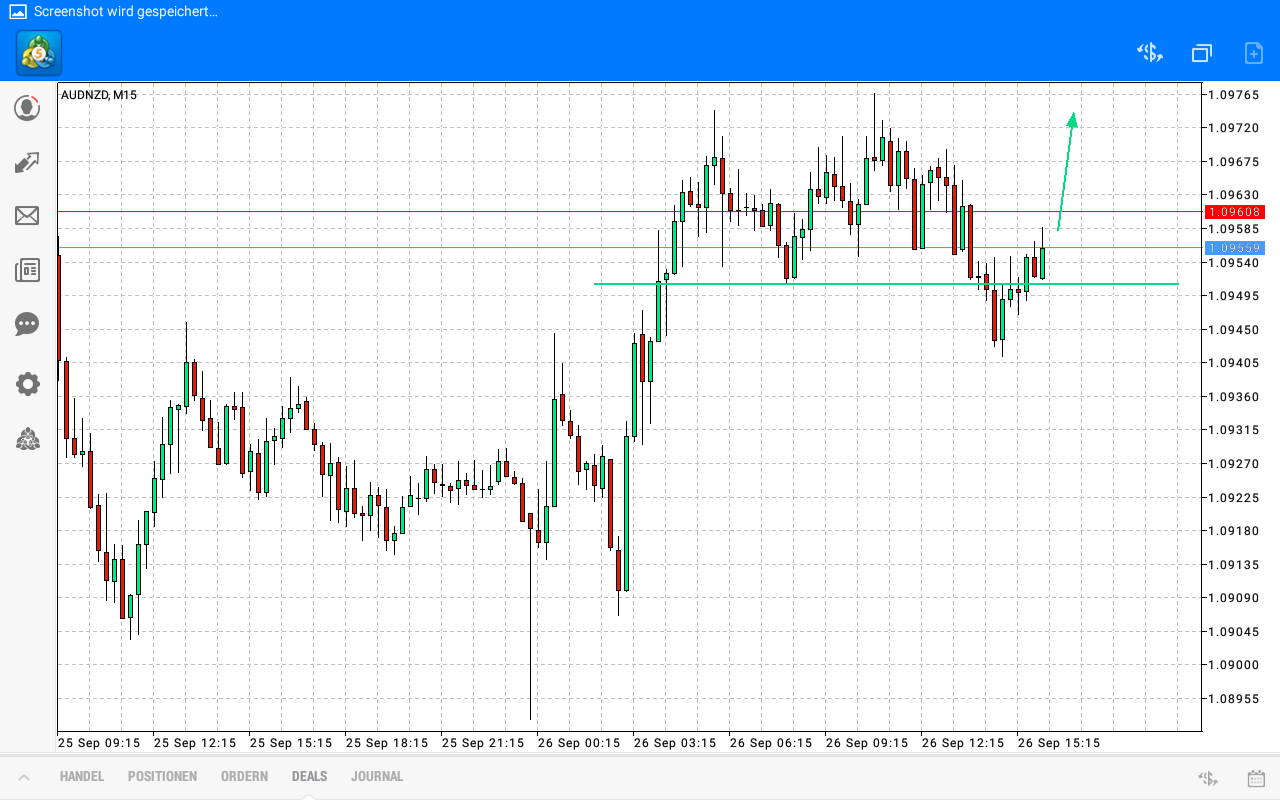
Task: Open the community icon in the sidebar
Action: (27, 439)
